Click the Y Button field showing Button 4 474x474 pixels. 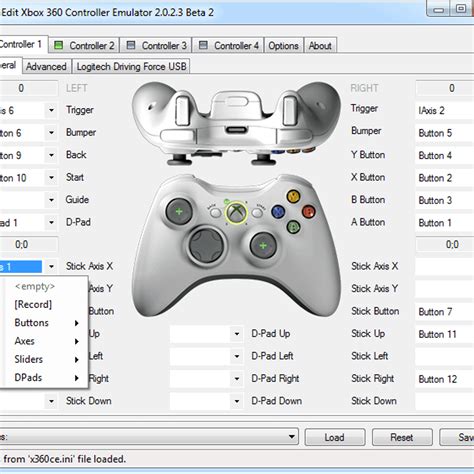click(x=445, y=155)
